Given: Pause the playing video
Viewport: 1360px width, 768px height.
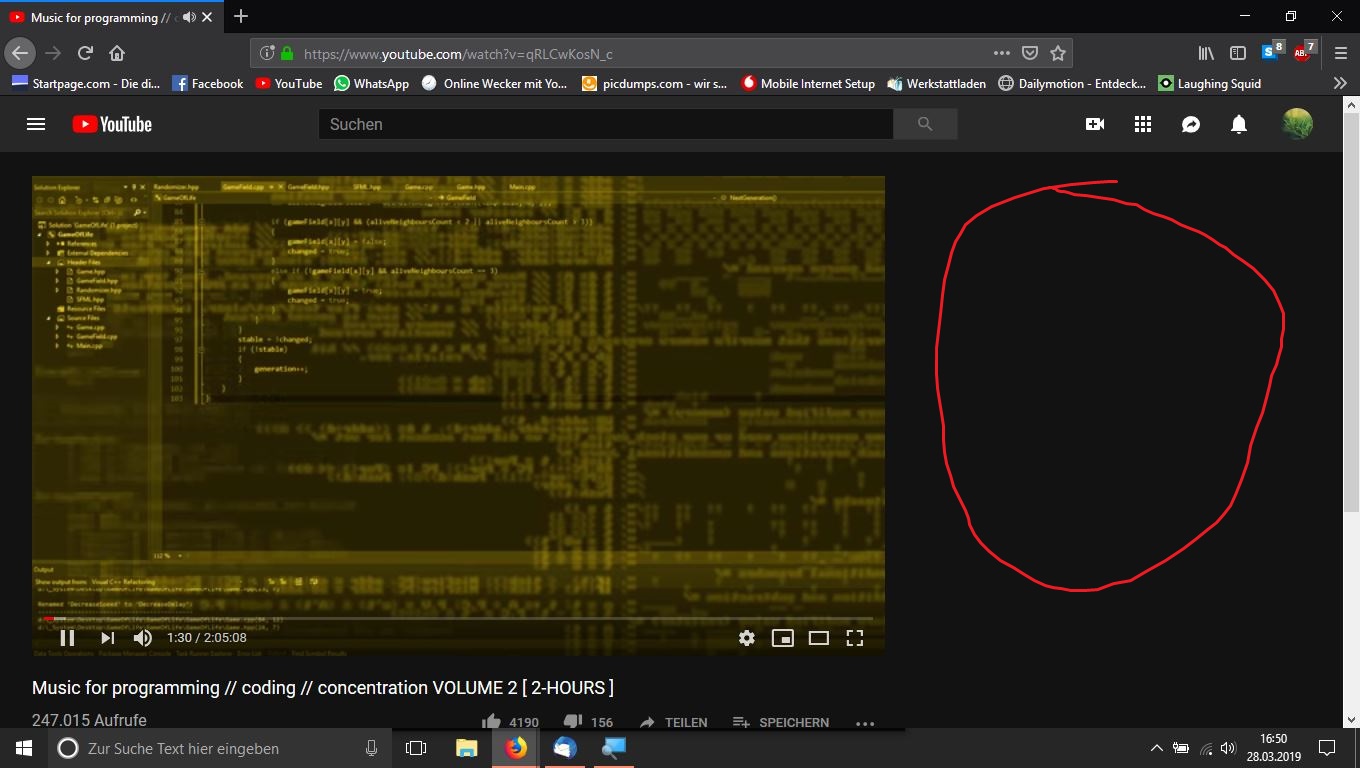Looking at the screenshot, I should tap(67, 638).
